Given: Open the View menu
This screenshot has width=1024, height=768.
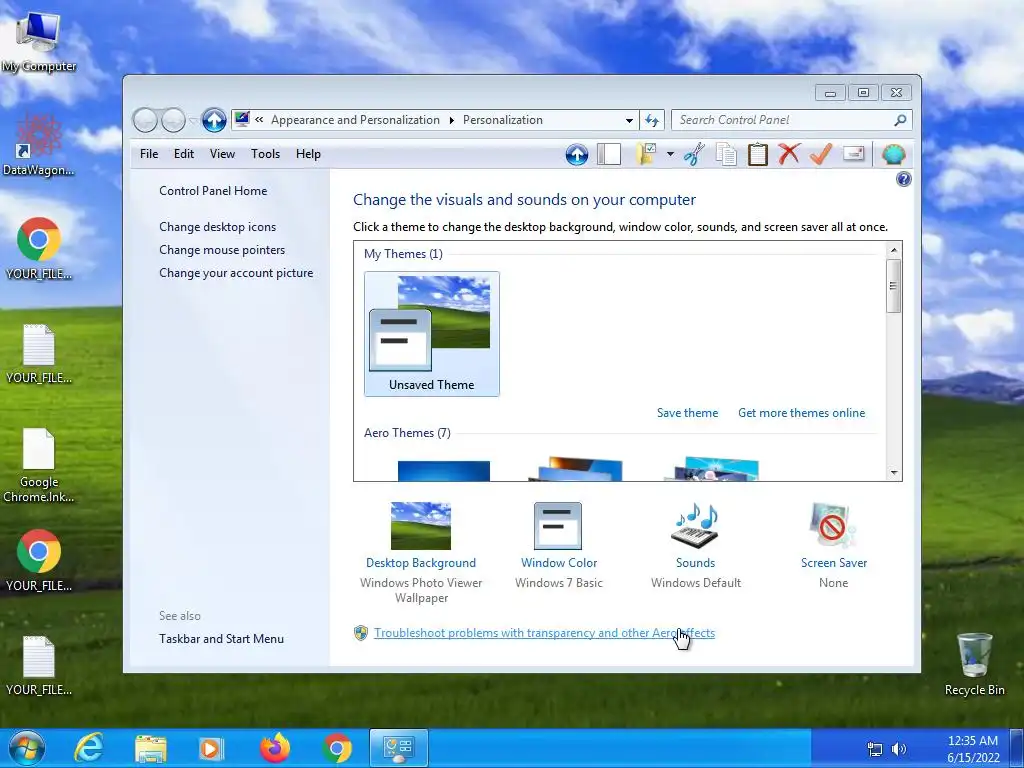Looking at the screenshot, I should (222, 154).
